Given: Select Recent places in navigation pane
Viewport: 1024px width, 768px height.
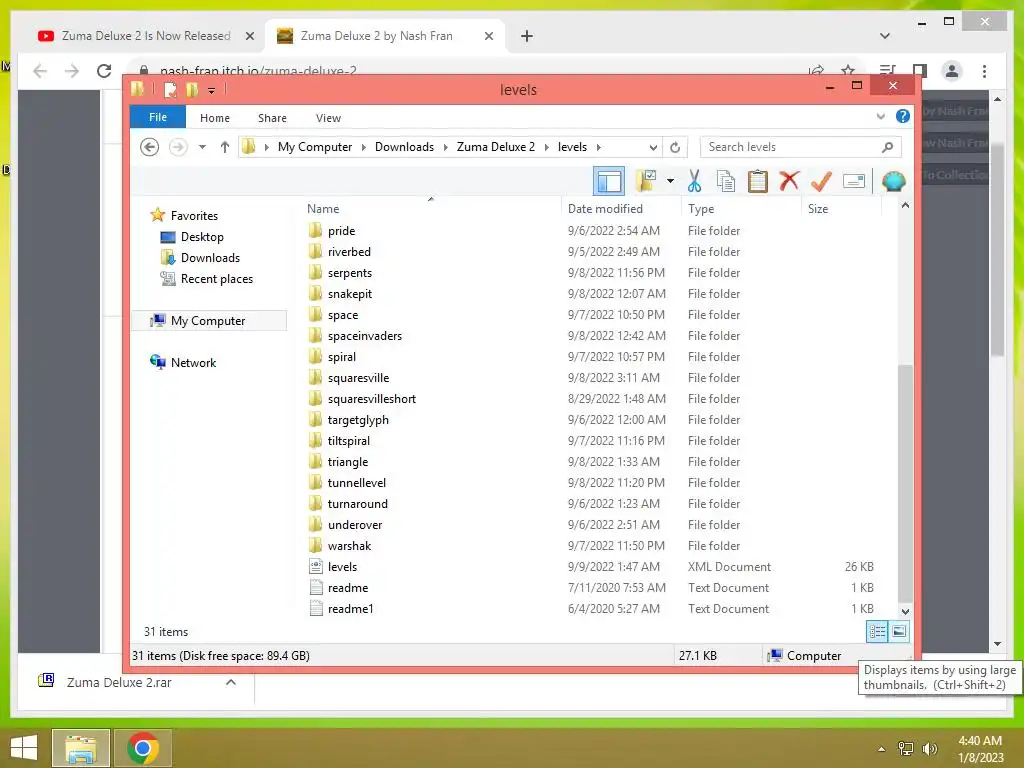Looking at the screenshot, I should pyautogui.click(x=217, y=279).
